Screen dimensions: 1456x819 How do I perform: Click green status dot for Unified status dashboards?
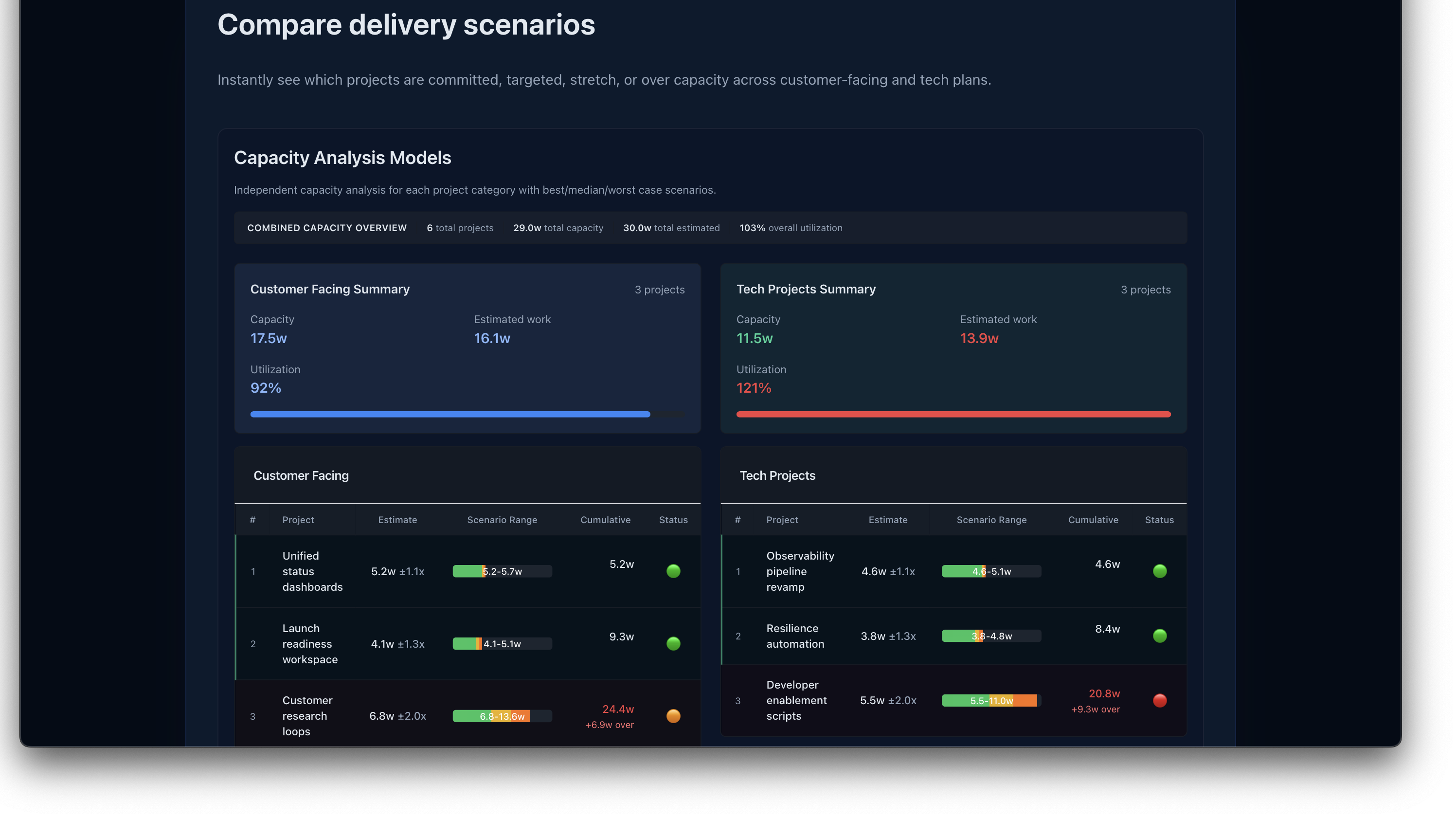pos(673,571)
